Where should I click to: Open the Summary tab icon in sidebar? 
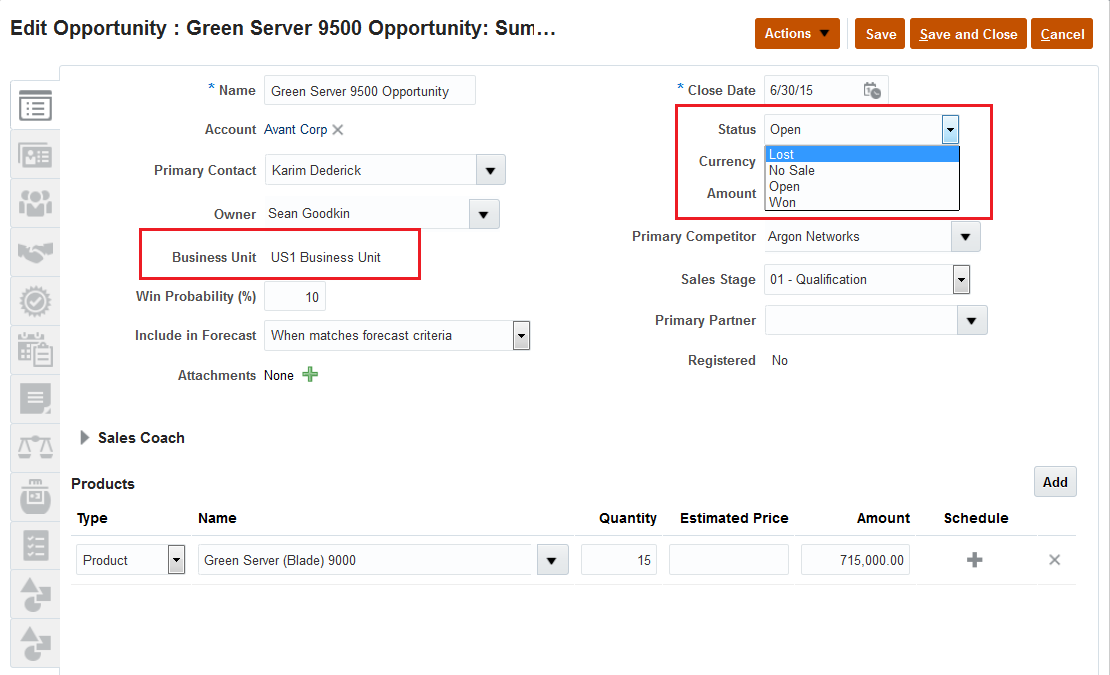[x=35, y=105]
